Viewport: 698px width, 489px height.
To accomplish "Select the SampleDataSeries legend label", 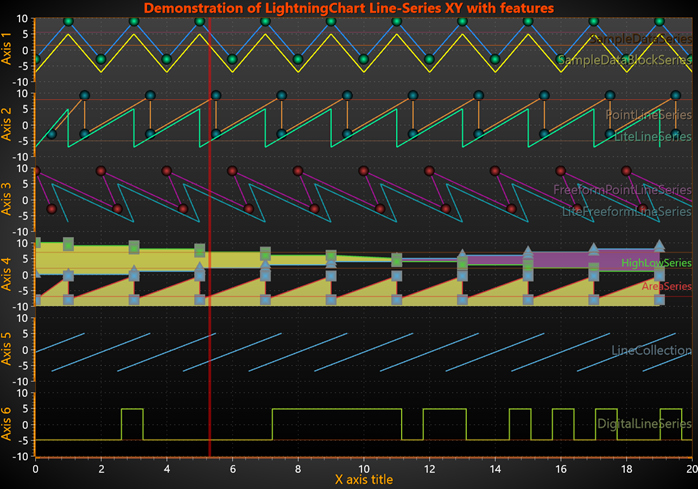I will 641,39.
